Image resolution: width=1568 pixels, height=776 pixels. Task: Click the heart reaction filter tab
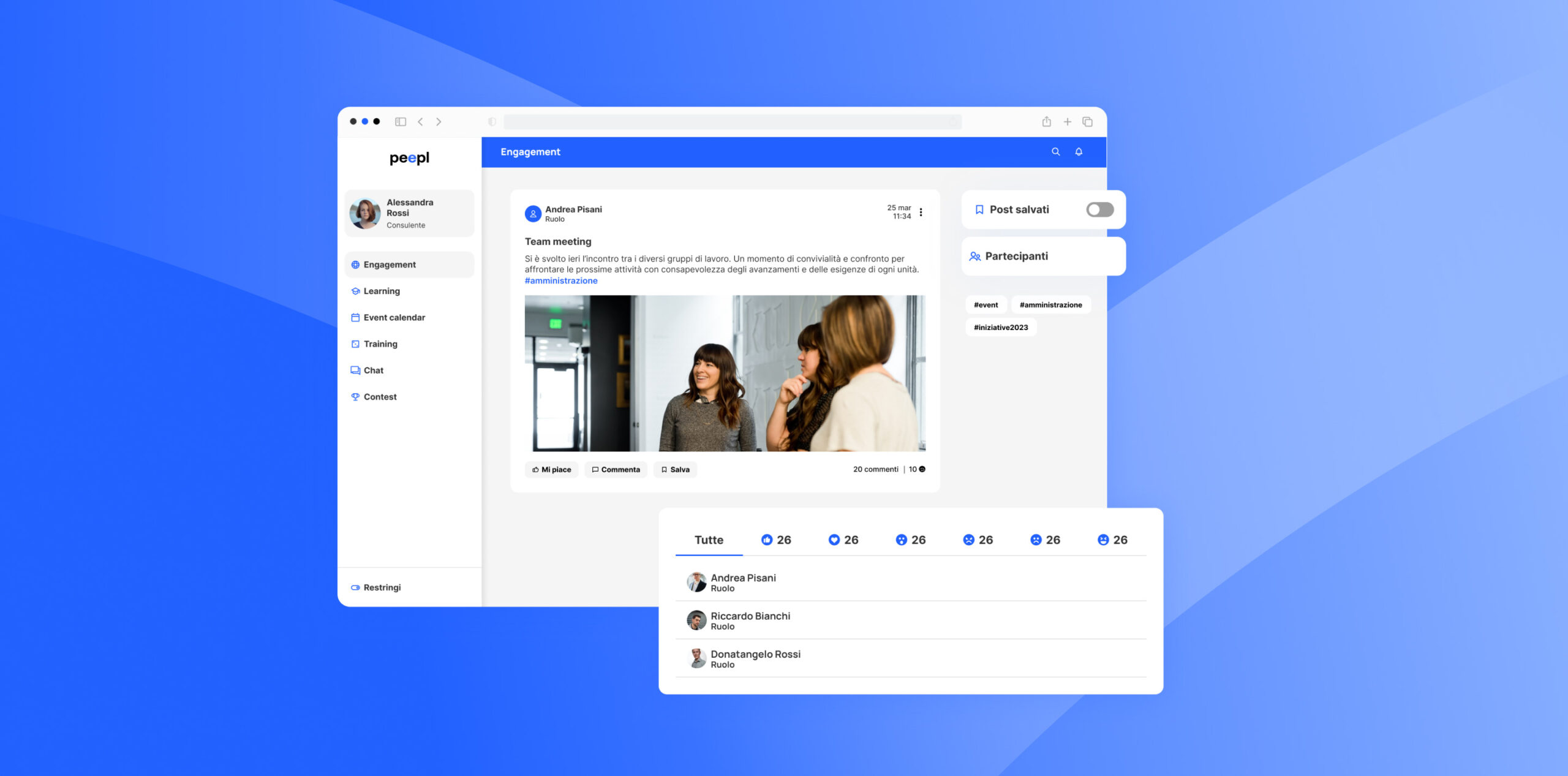843,540
